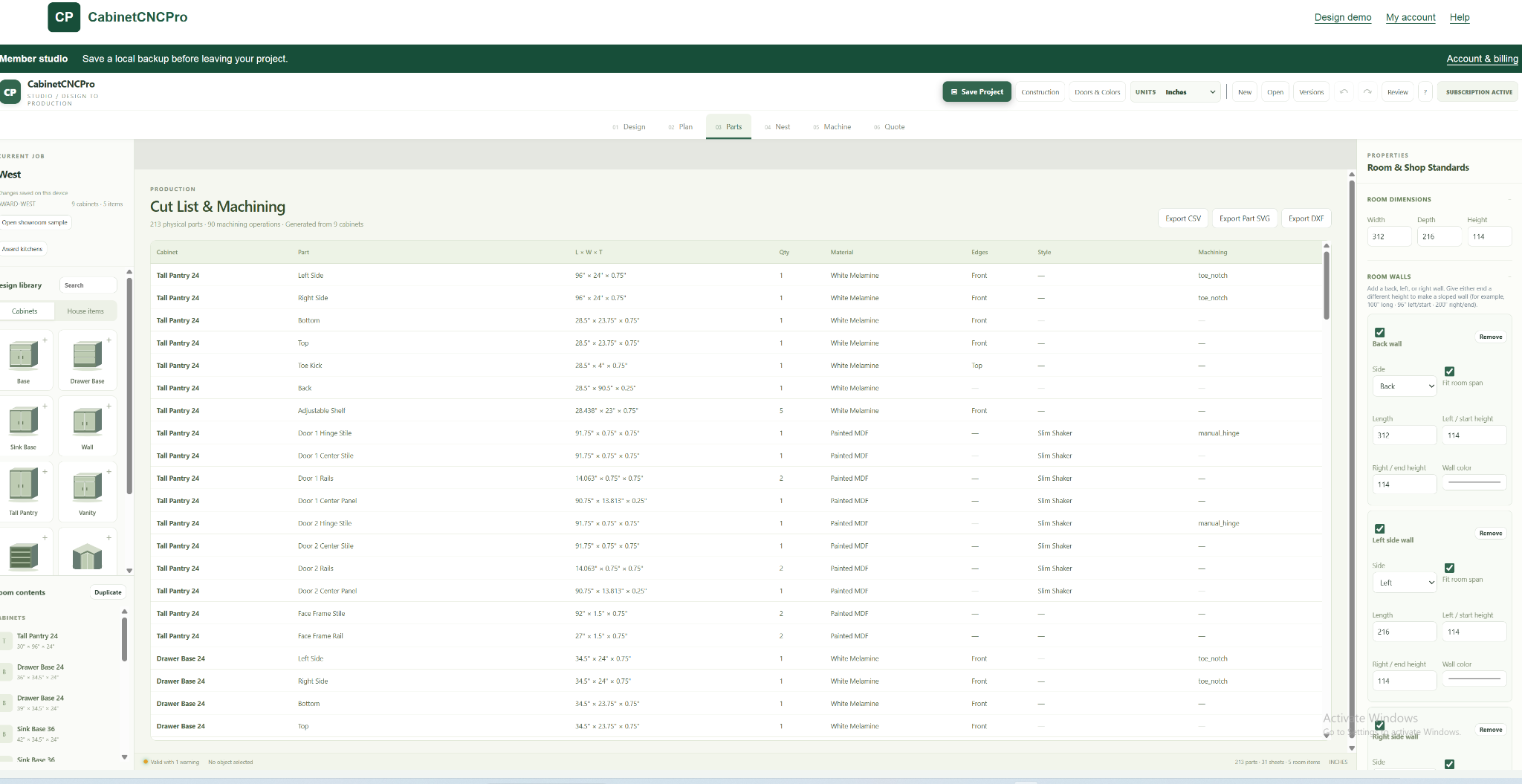Open the Account & billing link
This screenshot has height=784, width=1522.
(x=1482, y=59)
